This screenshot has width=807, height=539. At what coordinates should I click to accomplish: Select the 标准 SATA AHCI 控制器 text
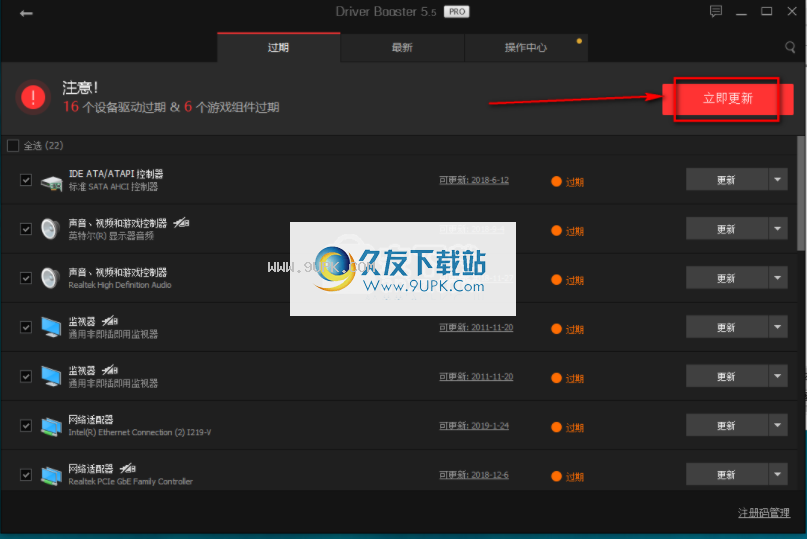113,187
